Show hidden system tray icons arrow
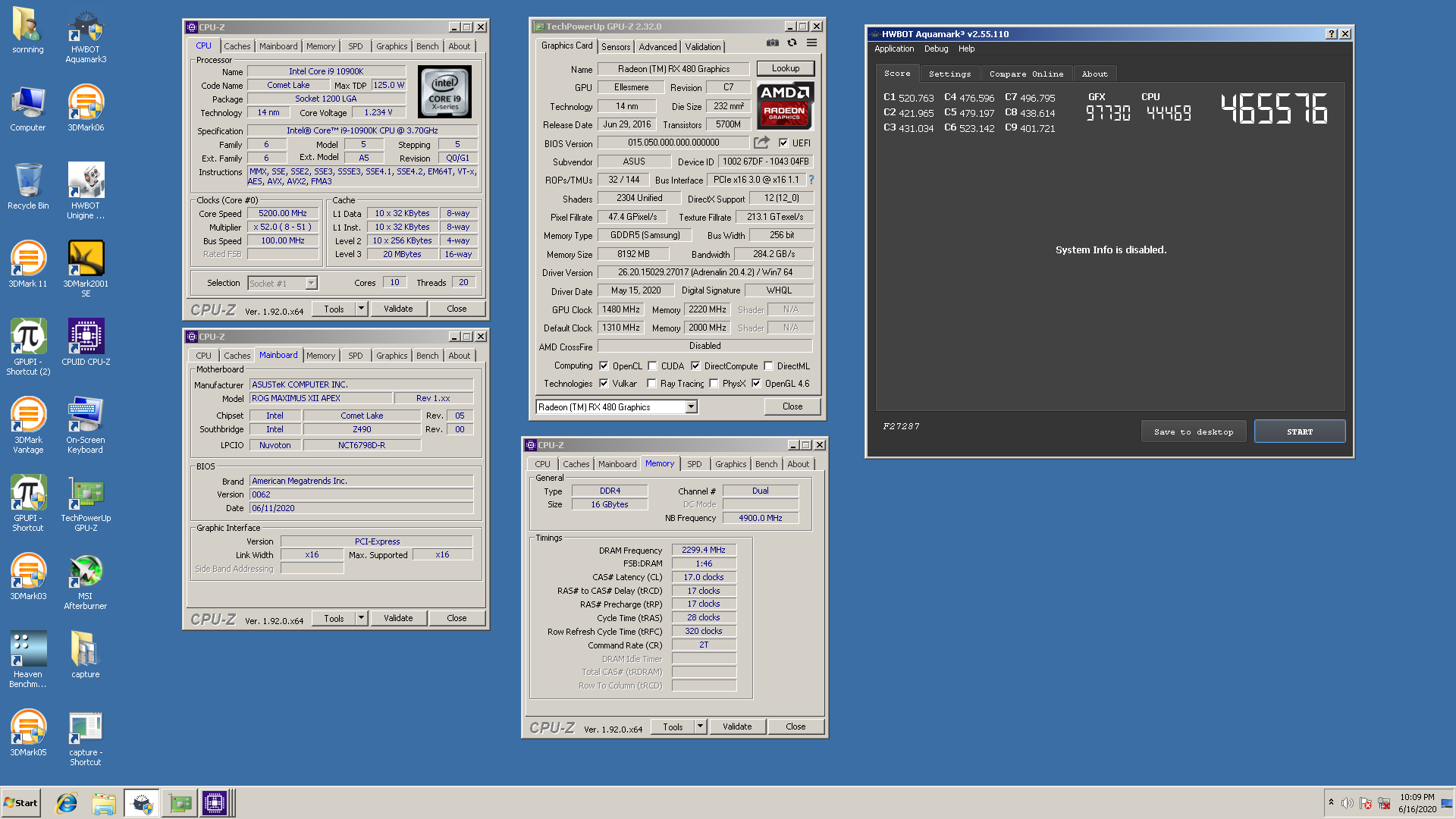 coord(1331,802)
